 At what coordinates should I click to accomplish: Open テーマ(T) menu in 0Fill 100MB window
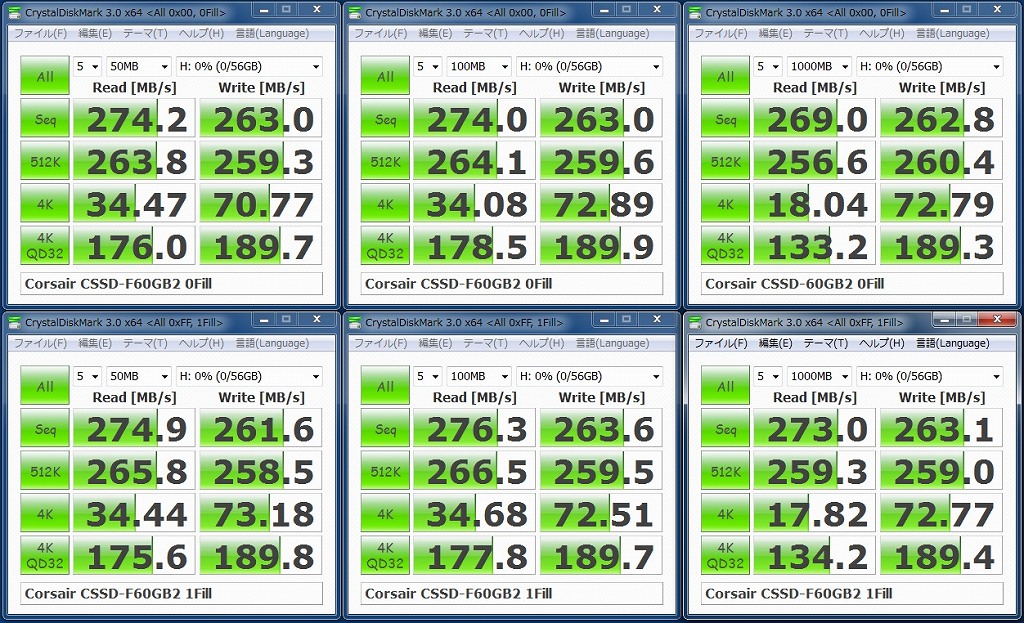(485, 33)
